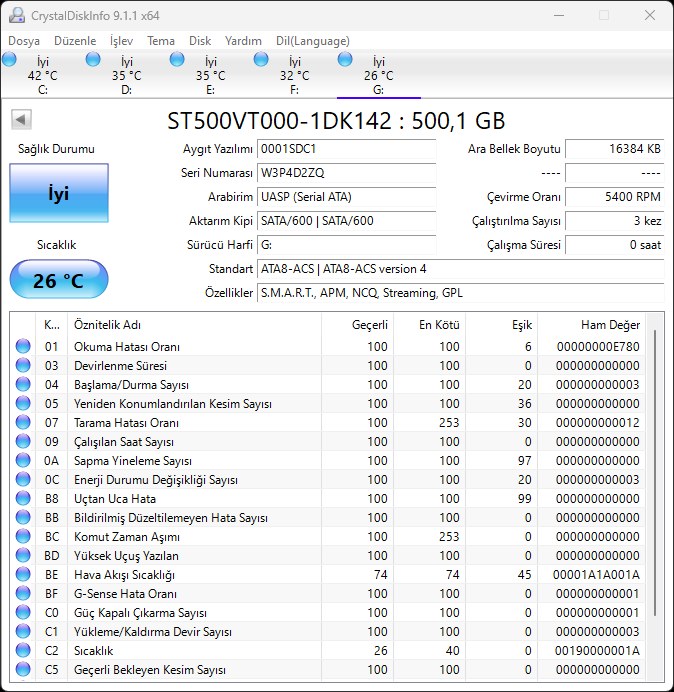674x692 pixels.
Task: Click status orb for C1 Yükleme/Kaldırma Devir
Action: pyautogui.click(x=23, y=631)
